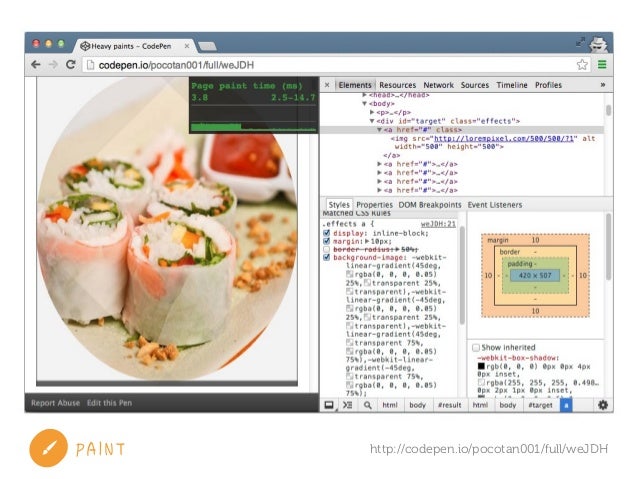Image resolution: width=638 pixels, height=479 pixels.
Task: Click the Edit this Pen link
Action: (x=109, y=403)
